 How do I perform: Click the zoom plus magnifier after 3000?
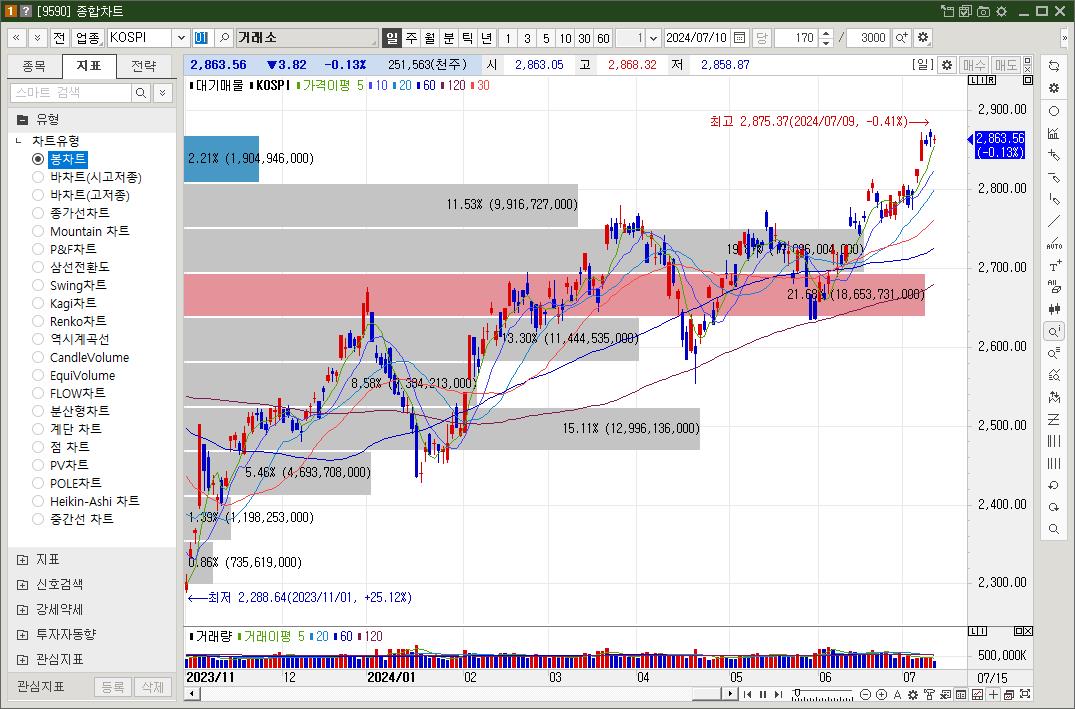coord(902,38)
